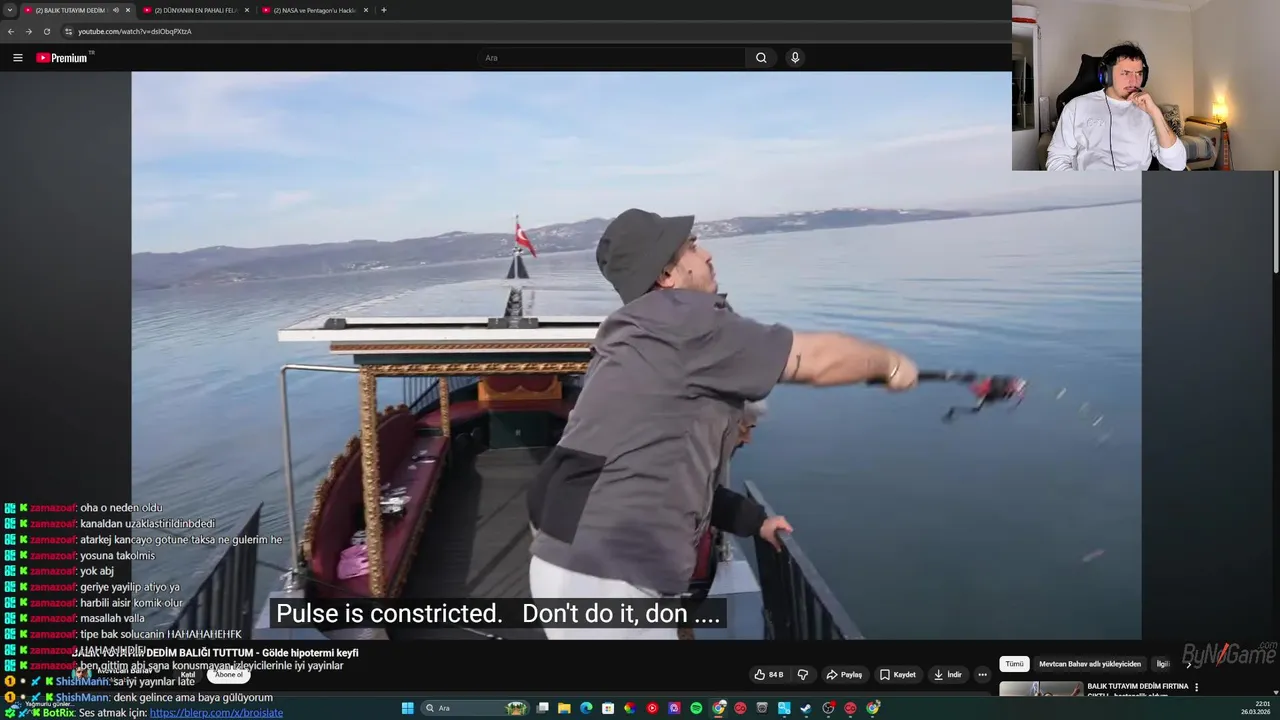Reload the page with refresh icon
1280x720 pixels.
pyautogui.click(x=46, y=31)
